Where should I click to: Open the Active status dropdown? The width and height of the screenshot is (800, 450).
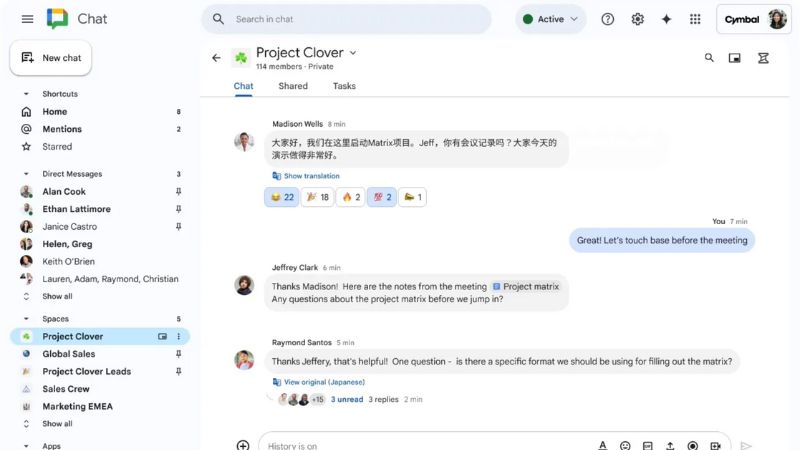(x=551, y=19)
